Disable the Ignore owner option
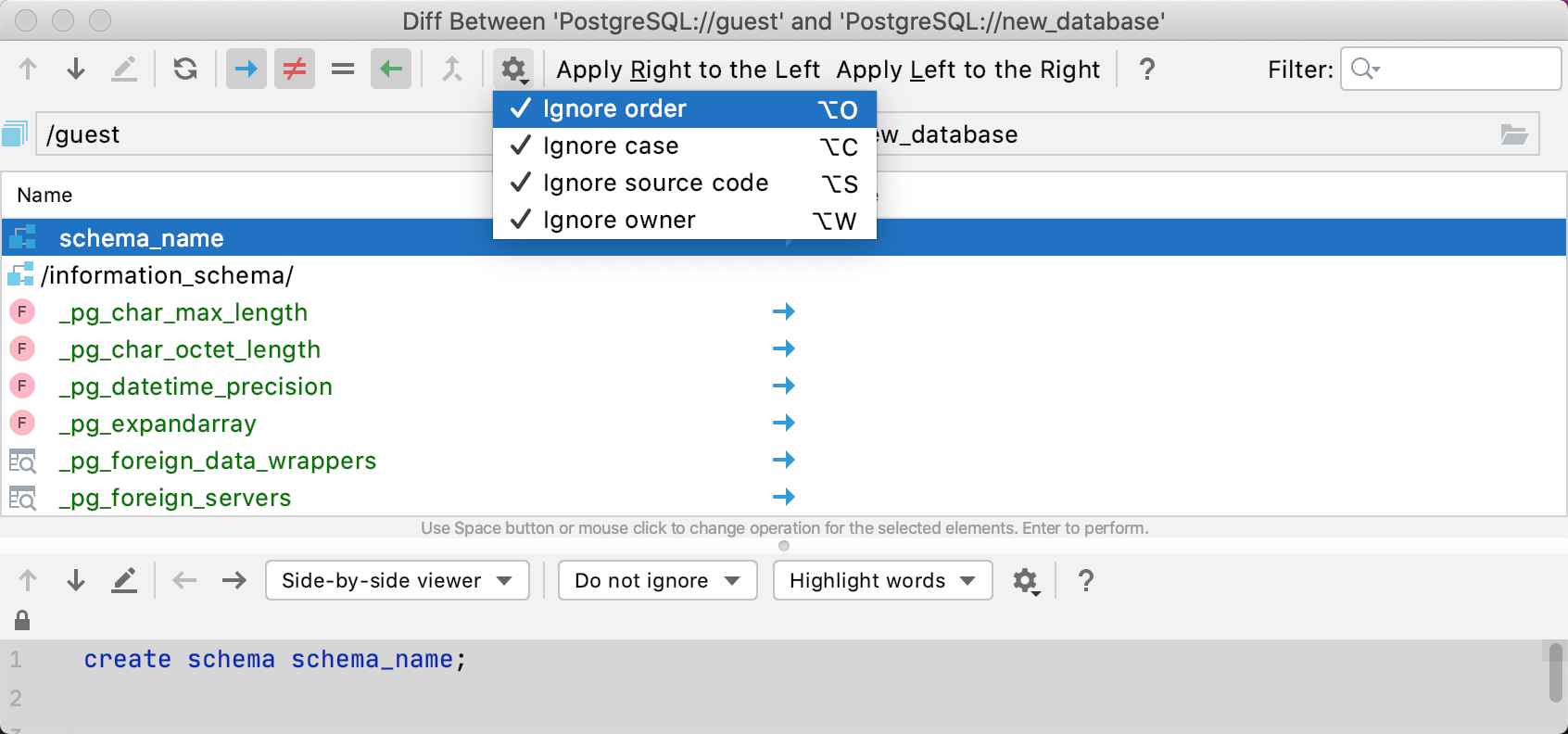The height and width of the screenshot is (734, 1568). pyautogui.click(x=619, y=220)
